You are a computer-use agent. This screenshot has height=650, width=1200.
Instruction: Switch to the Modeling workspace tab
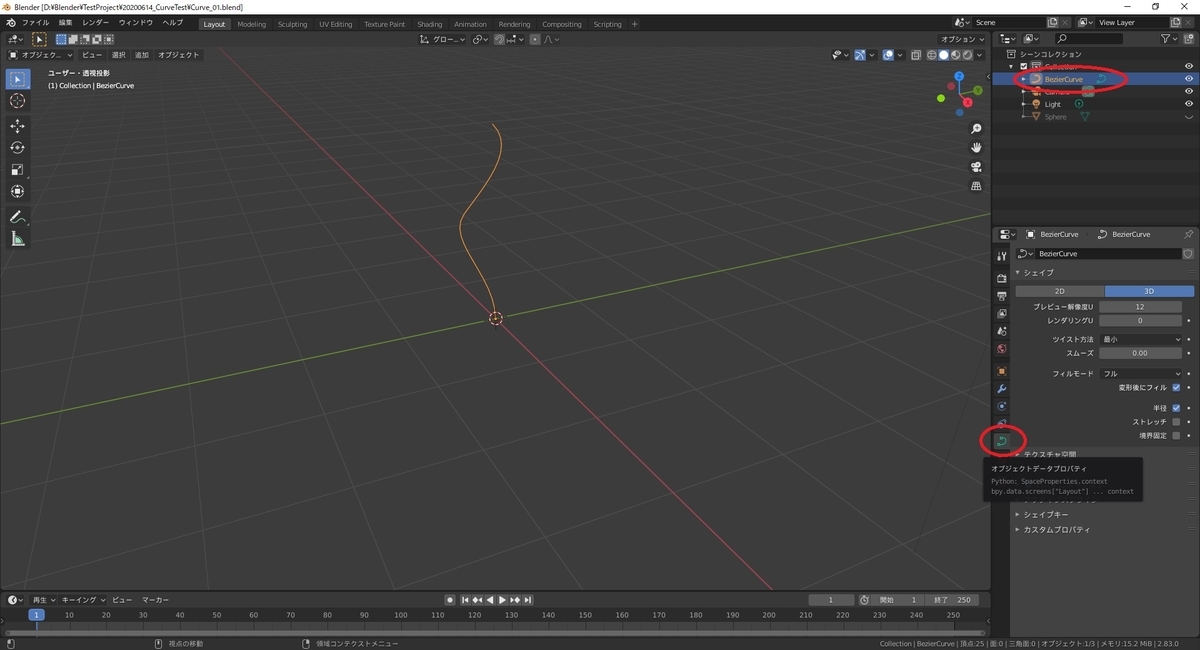pyautogui.click(x=251, y=24)
